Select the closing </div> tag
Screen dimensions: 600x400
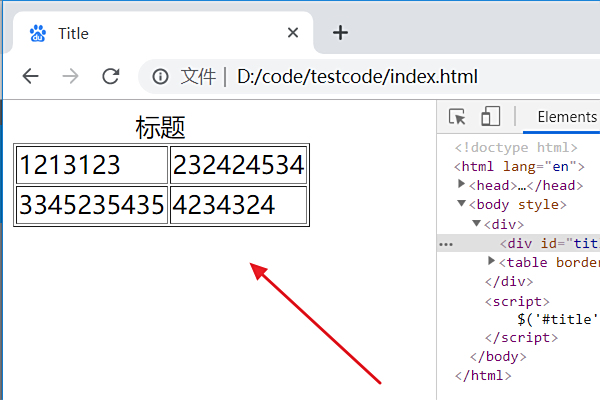click(x=509, y=282)
